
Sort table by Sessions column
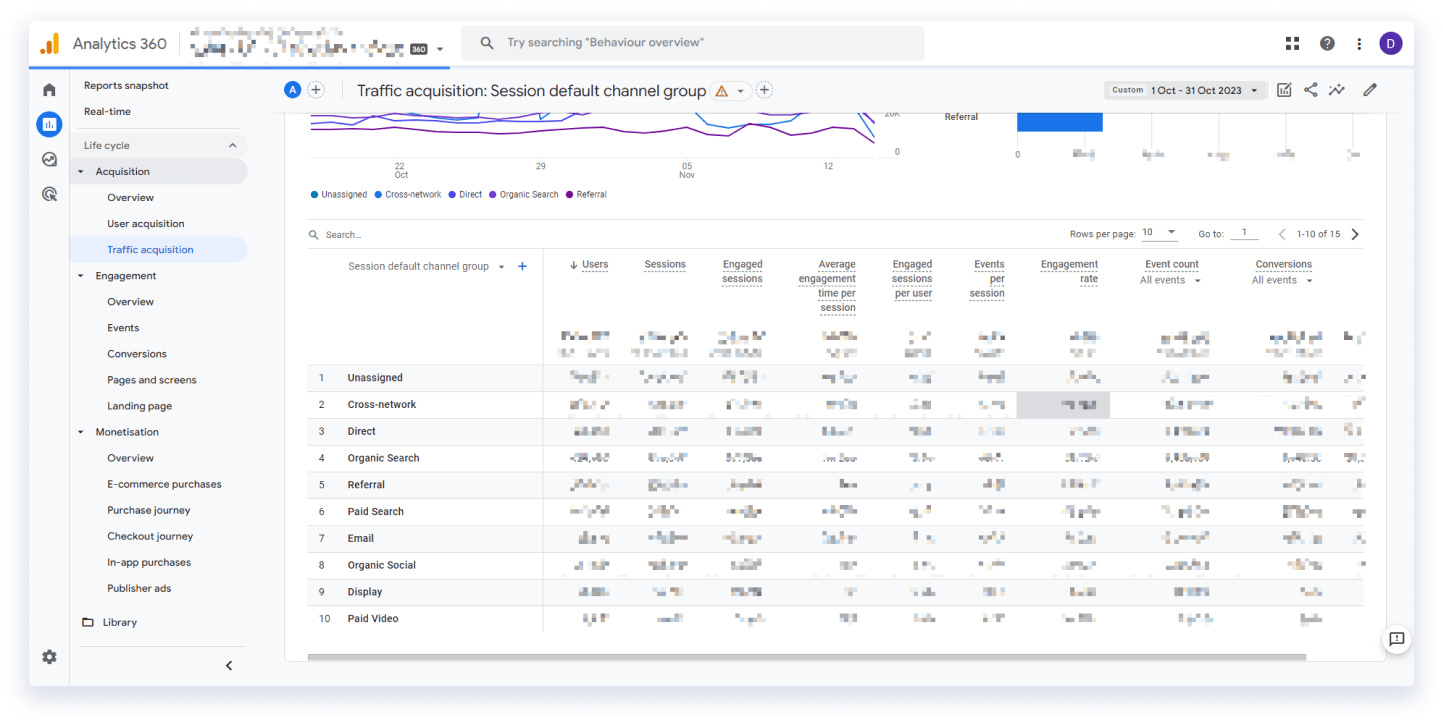(665, 265)
